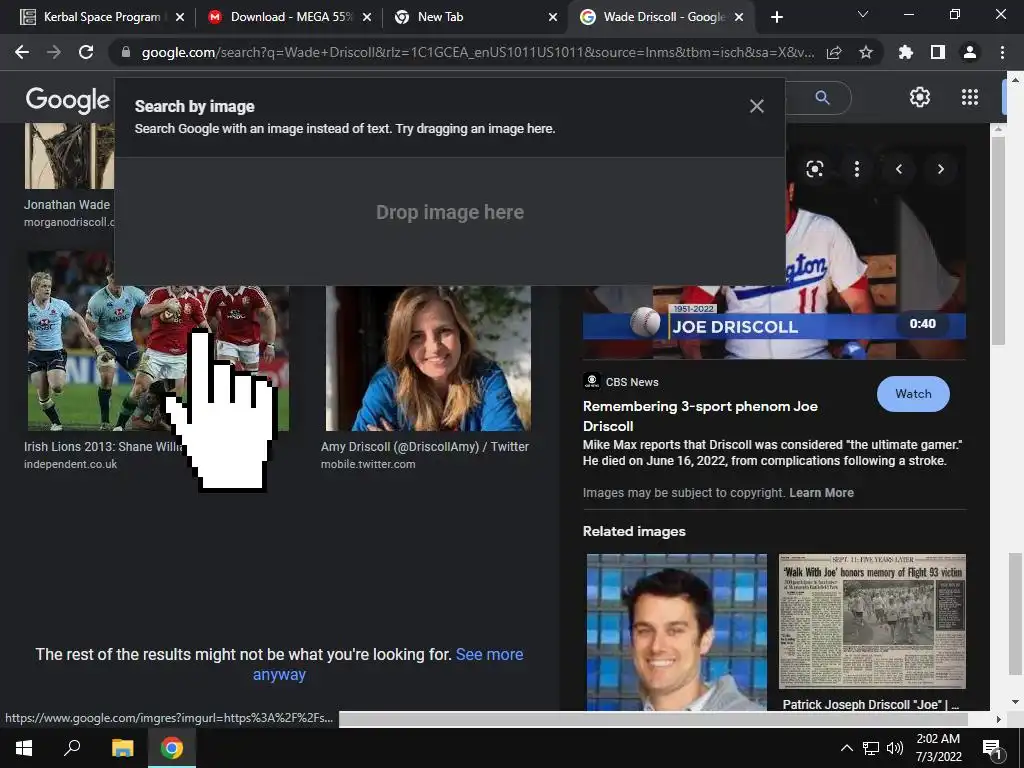The height and width of the screenshot is (768, 1024).
Task: Click the 'Irish Lions 2013: Shane' caption
Action: (103, 447)
